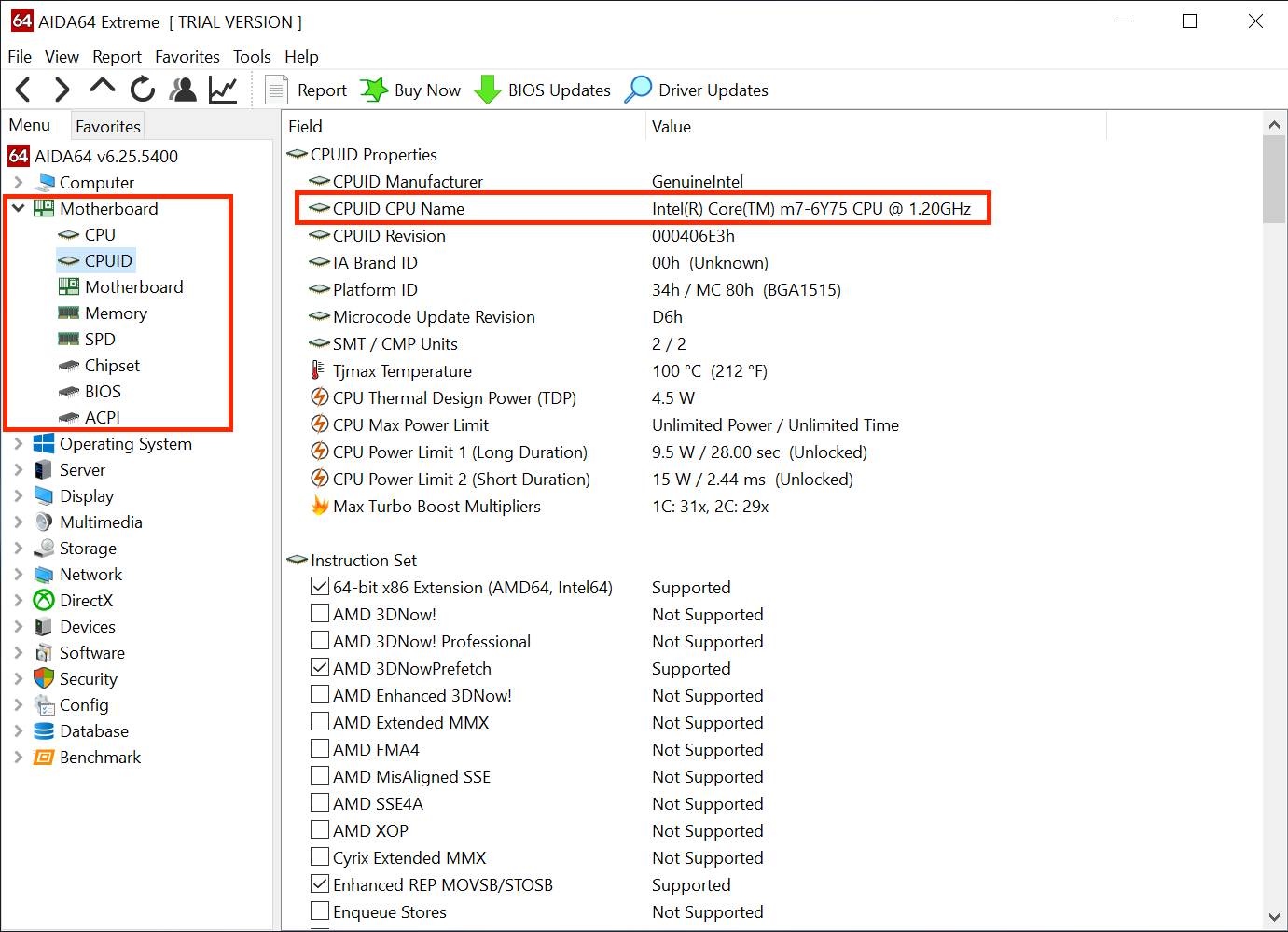Switch to the Favorites tab

coord(108,126)
